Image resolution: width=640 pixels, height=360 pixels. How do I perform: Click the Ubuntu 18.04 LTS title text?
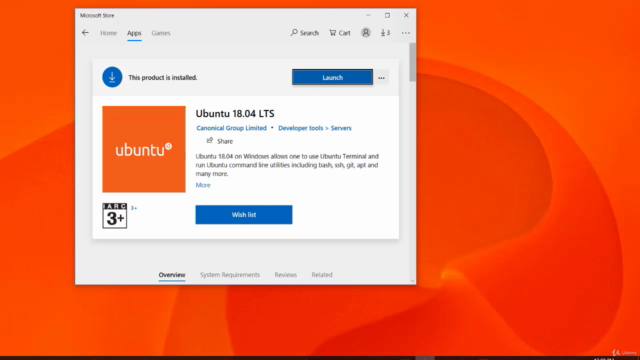coord(235,113)
